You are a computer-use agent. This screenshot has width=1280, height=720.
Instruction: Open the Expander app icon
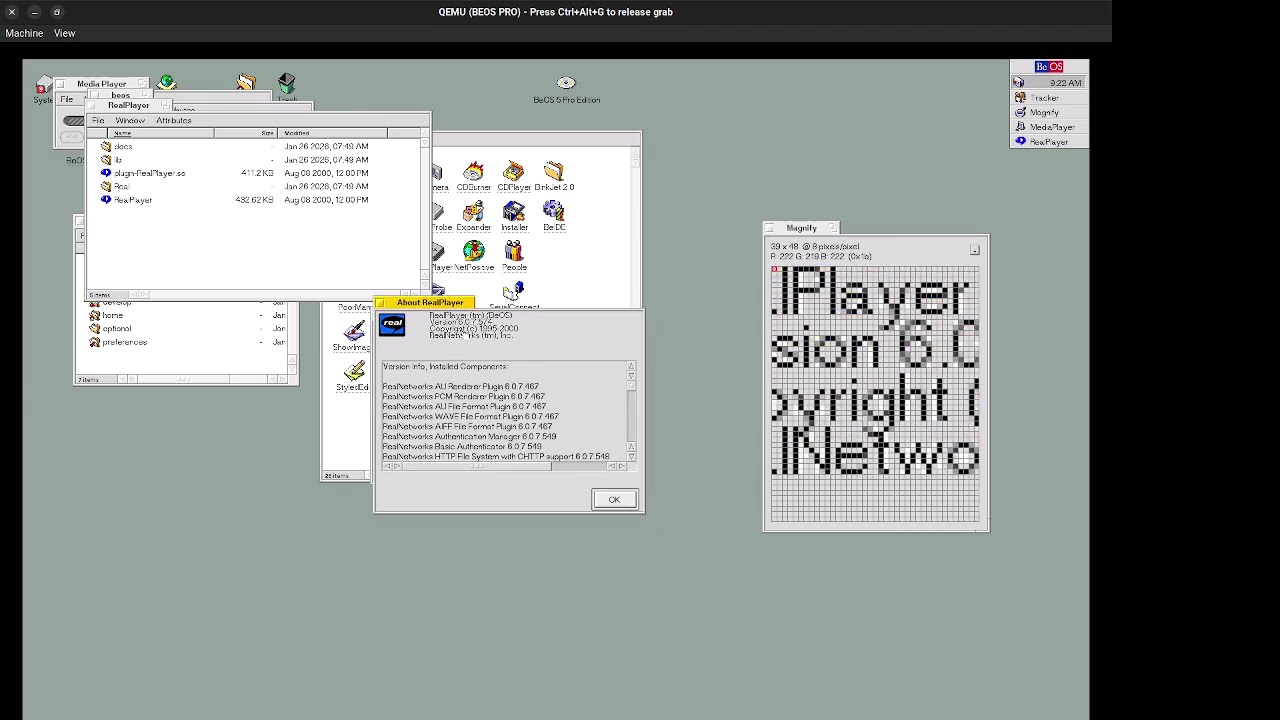473,212
